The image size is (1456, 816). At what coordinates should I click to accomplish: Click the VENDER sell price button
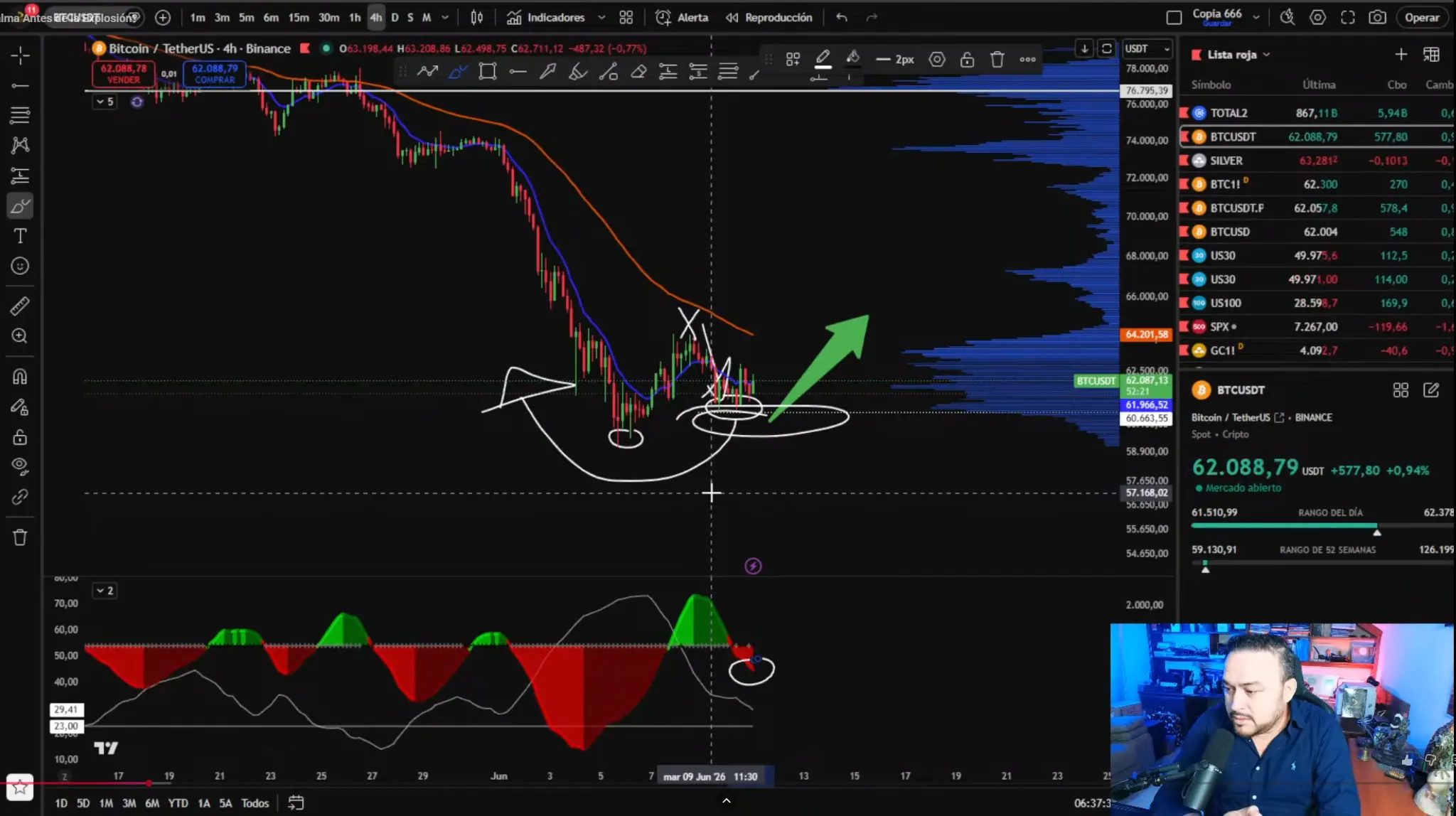tap(124, 73)
